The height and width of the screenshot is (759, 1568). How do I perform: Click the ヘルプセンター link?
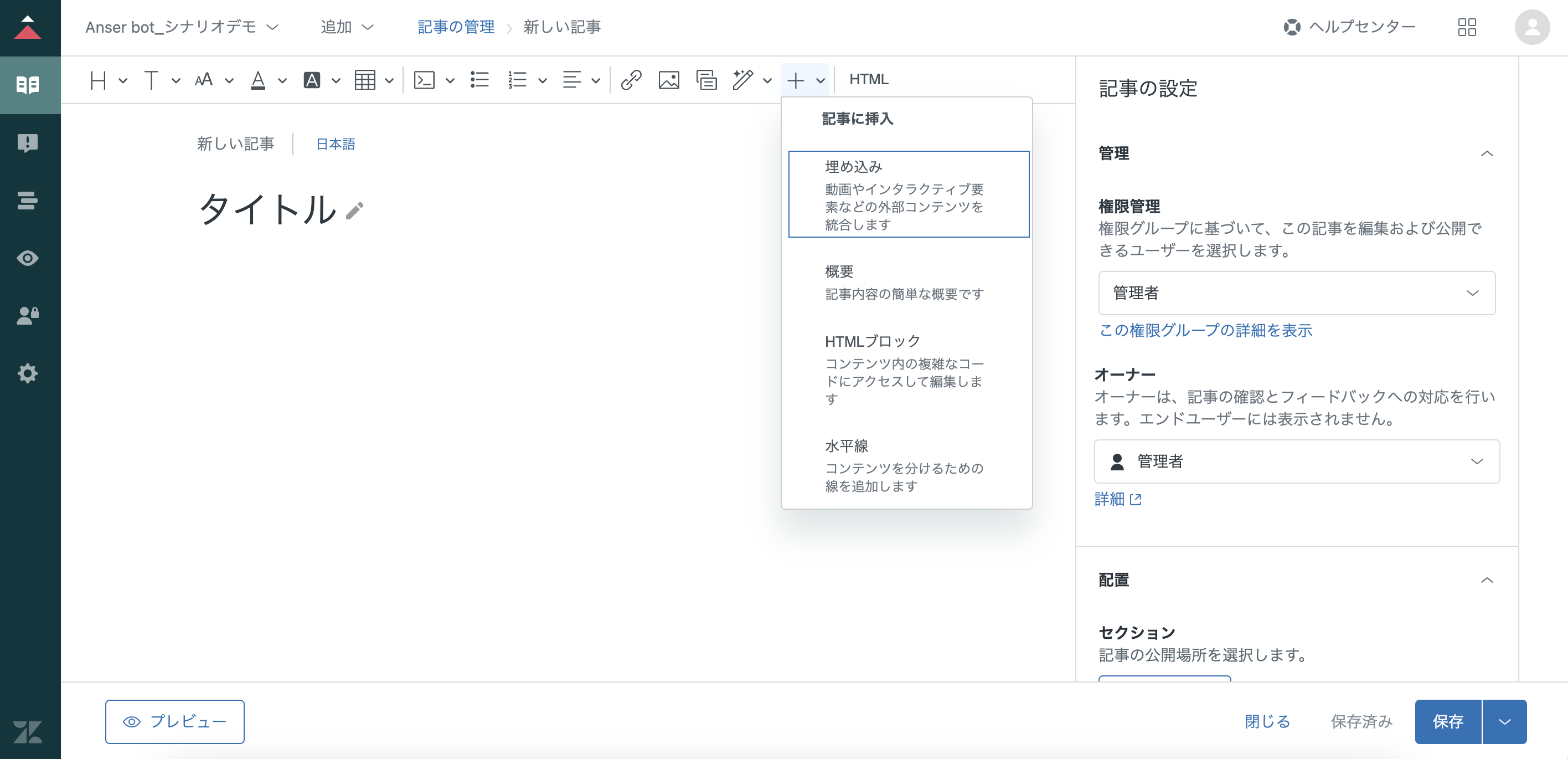pyautogui.click(x=1349, y=27)
